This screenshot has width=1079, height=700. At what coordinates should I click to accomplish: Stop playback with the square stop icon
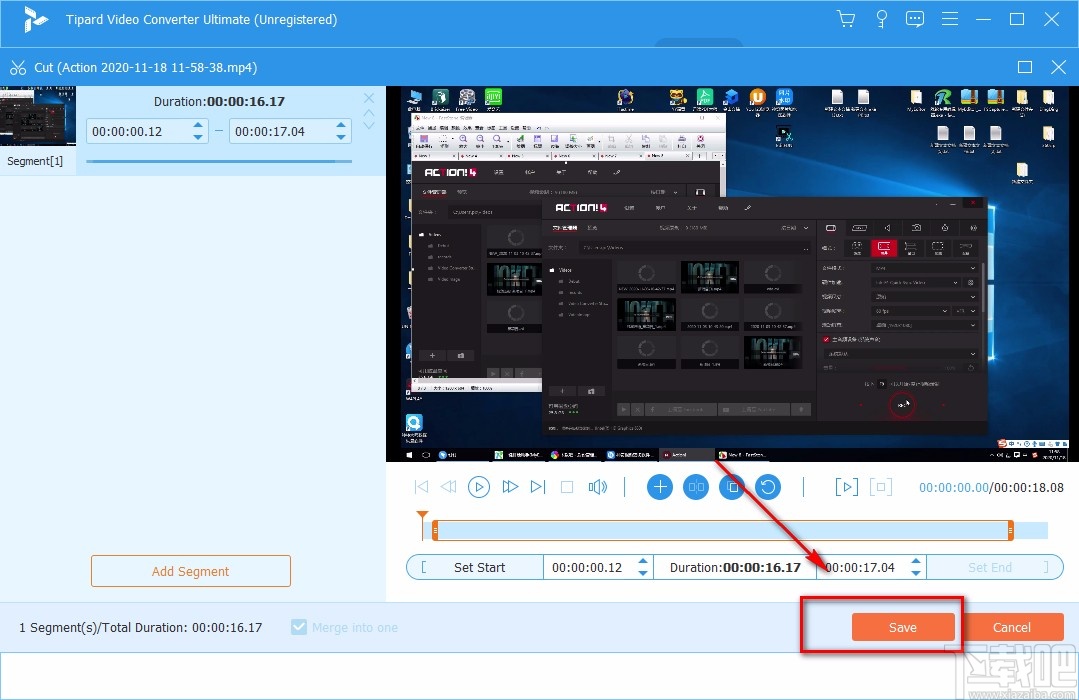point(567,487)
